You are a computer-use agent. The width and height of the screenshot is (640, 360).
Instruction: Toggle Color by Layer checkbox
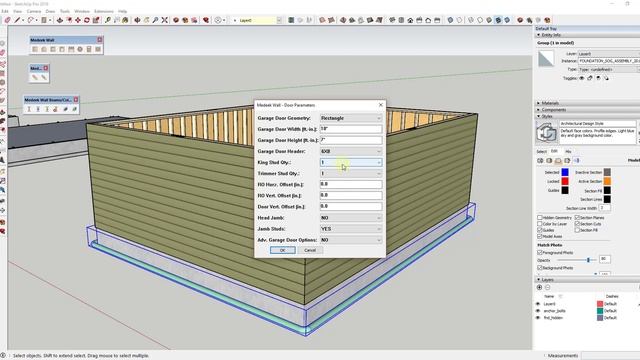pyautogui.click(x=540, y=224)
